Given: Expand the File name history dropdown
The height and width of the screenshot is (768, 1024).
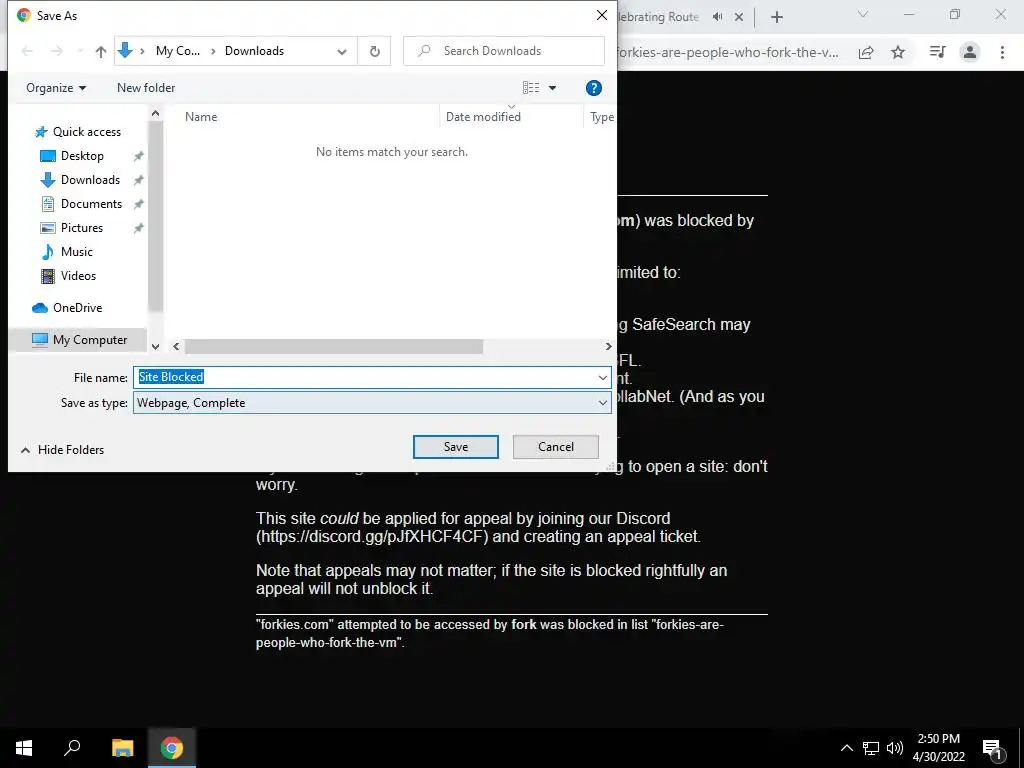Looking at the screenshot, I should (x=602, y=377).
